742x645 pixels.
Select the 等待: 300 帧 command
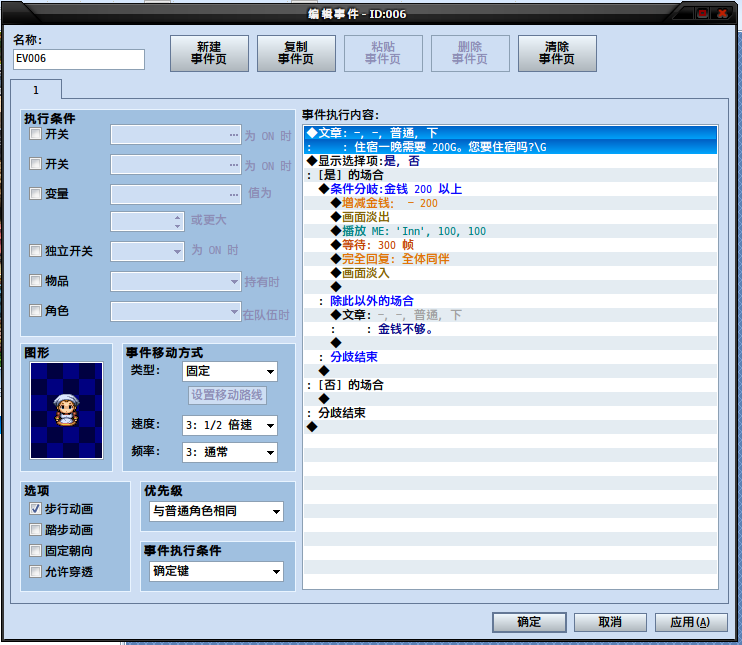tap(510, 245)
